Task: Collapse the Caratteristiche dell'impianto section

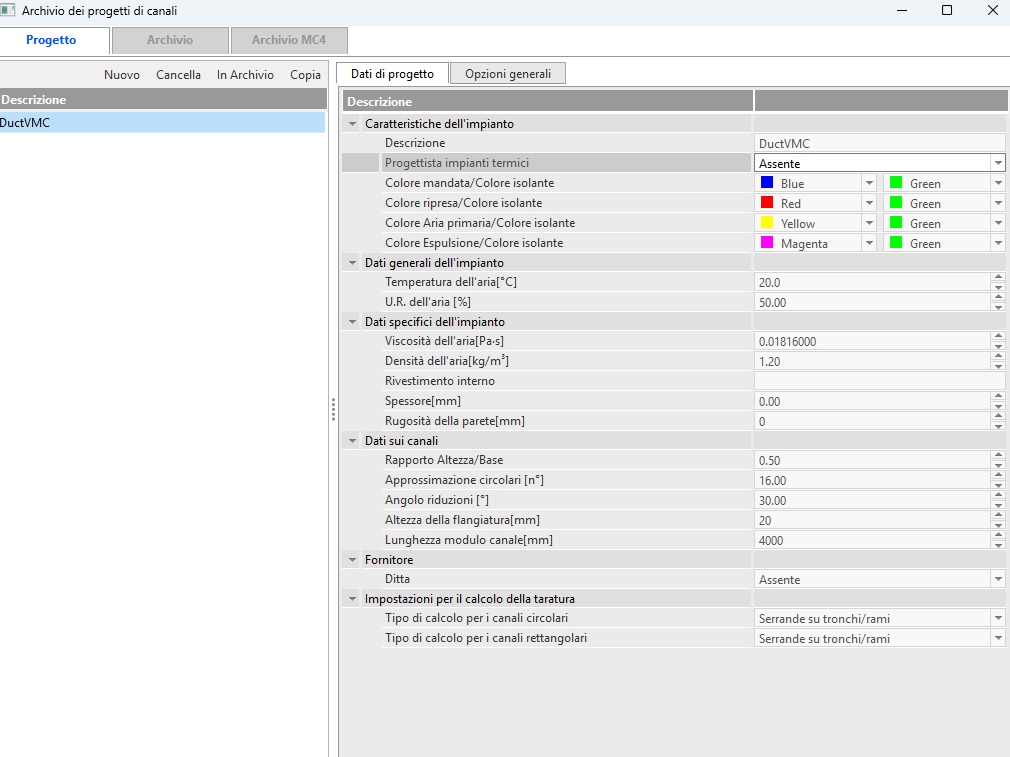Action: pos(351,124)
